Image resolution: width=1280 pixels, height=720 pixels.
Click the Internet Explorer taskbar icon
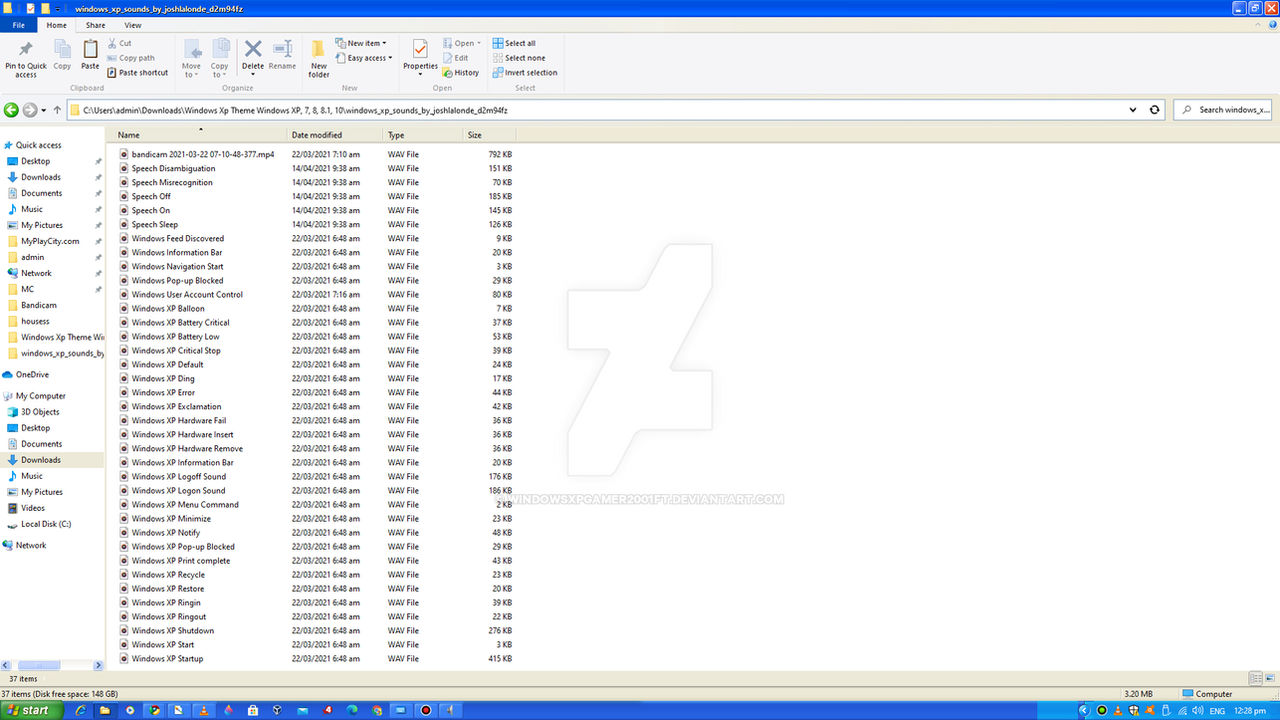(80, 710)
